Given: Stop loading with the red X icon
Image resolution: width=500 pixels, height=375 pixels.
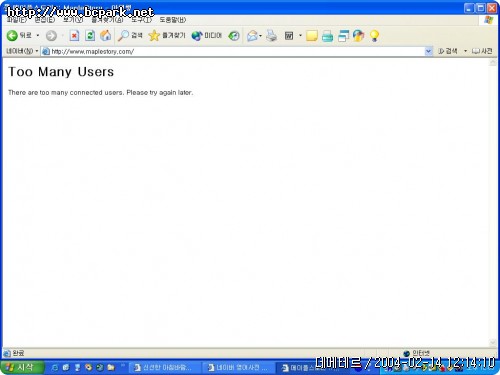Looking at the screenshot, I should [74, 36].
